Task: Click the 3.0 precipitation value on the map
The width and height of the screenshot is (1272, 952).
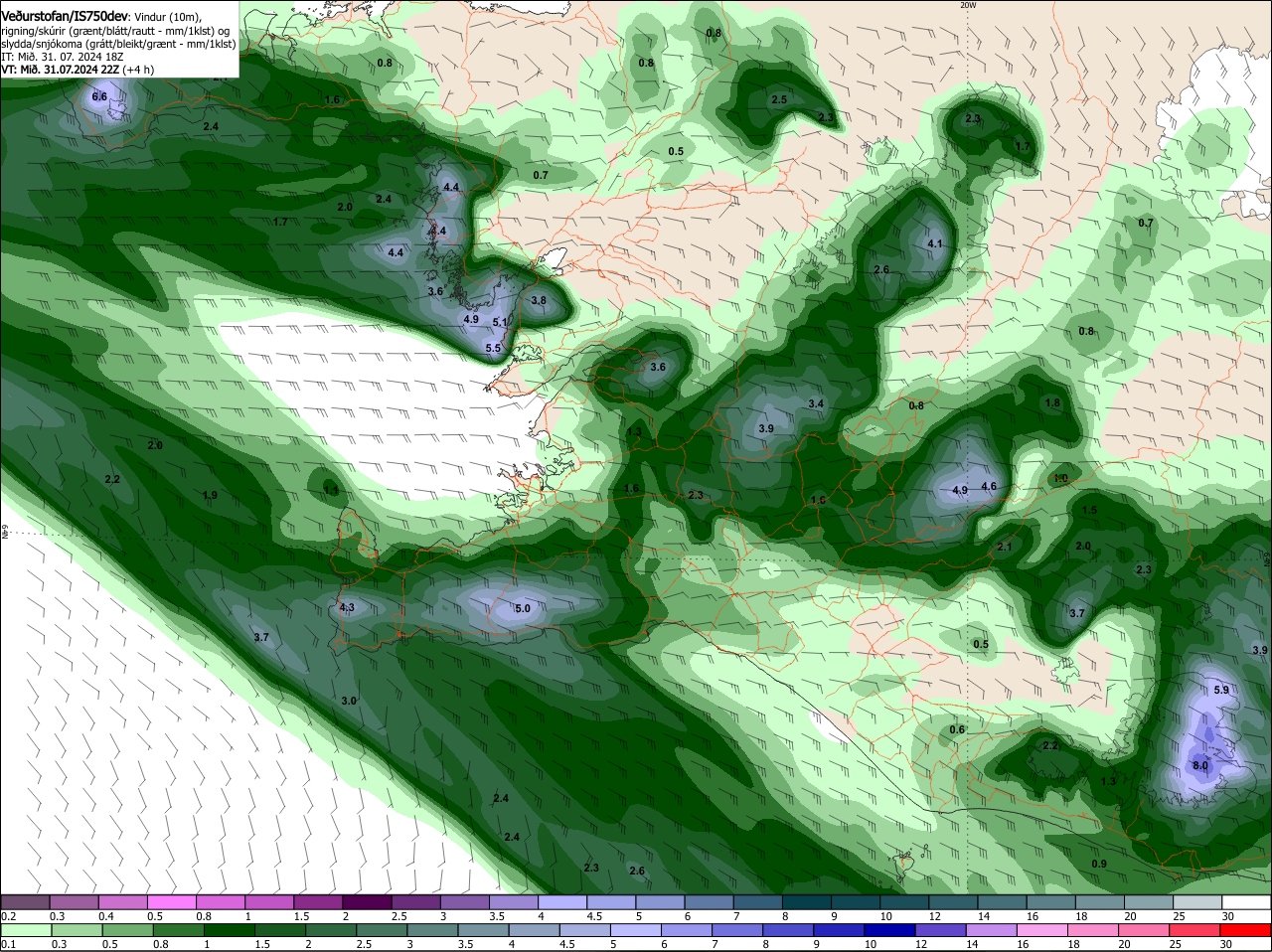Action: click(349, 701)
